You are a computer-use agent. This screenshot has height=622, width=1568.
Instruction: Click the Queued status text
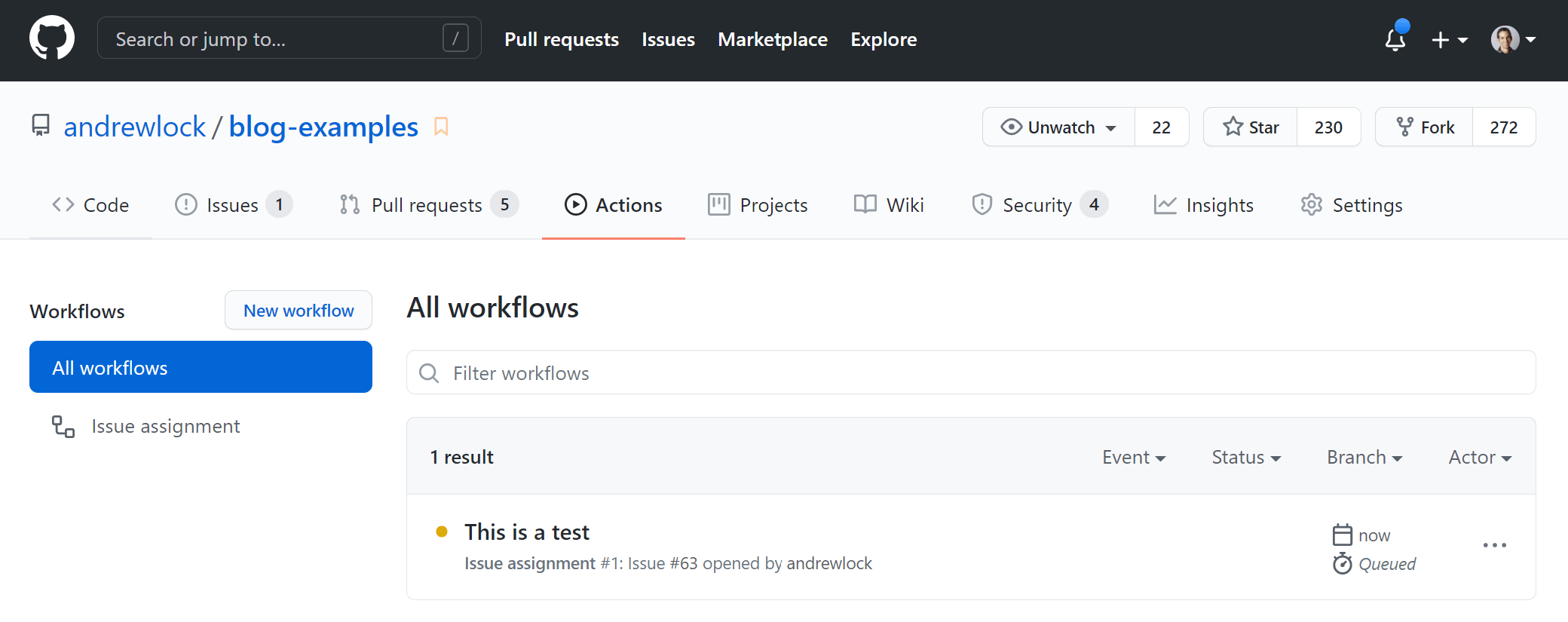pyautogui.click(x=1387, y=564)
